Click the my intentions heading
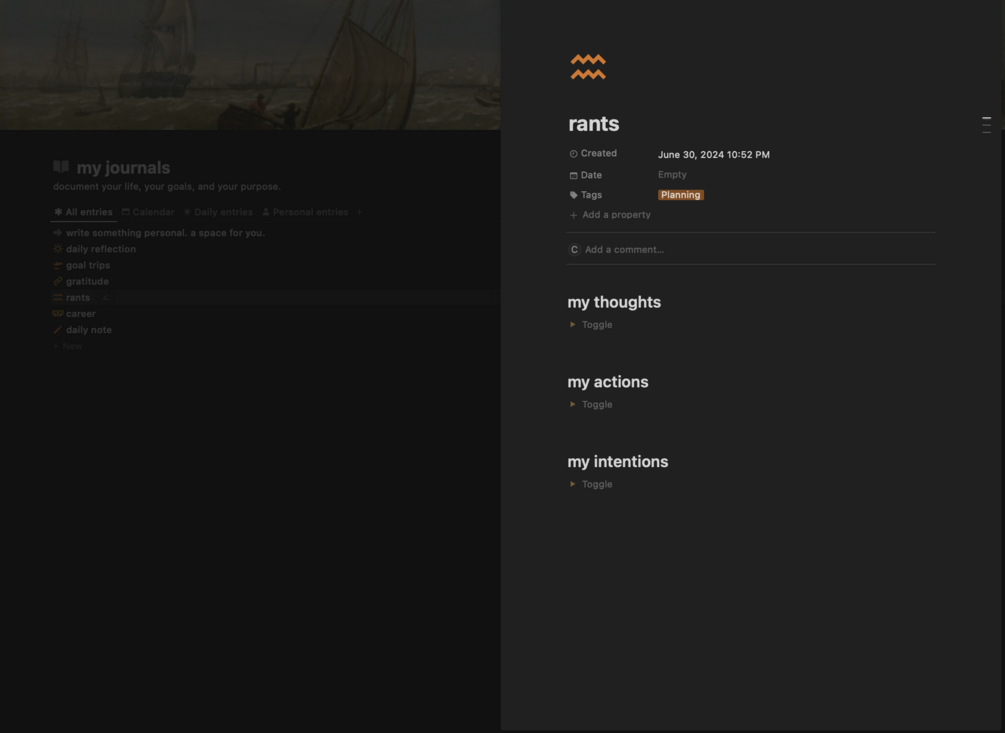 (x=618, y=461)
